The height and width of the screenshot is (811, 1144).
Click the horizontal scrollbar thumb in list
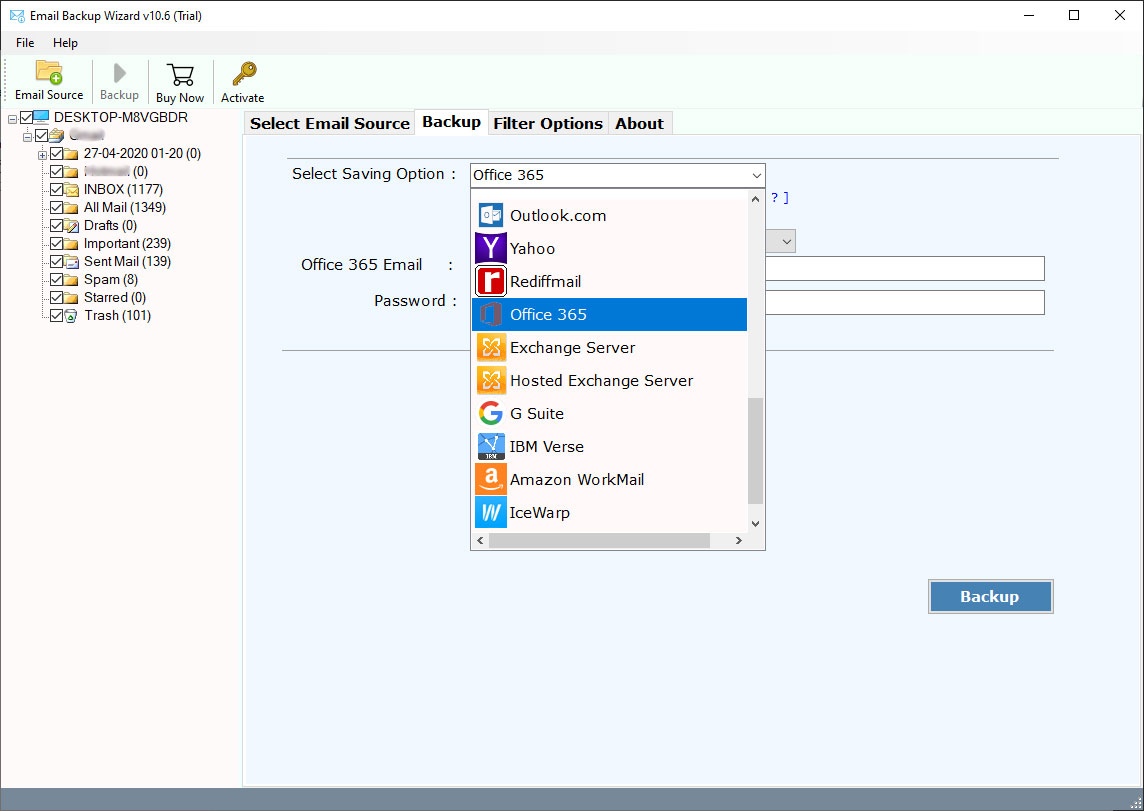(x=599, y=540)
